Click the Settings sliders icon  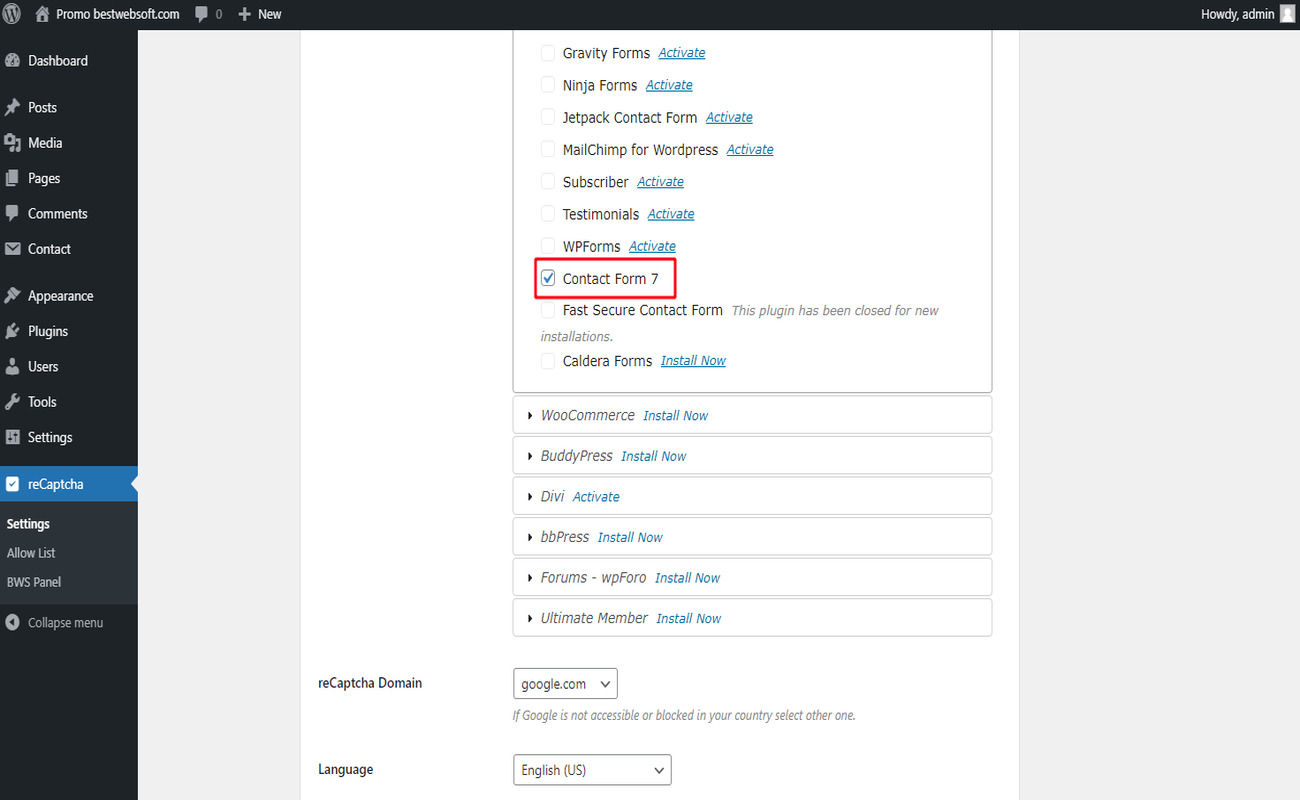13,438
